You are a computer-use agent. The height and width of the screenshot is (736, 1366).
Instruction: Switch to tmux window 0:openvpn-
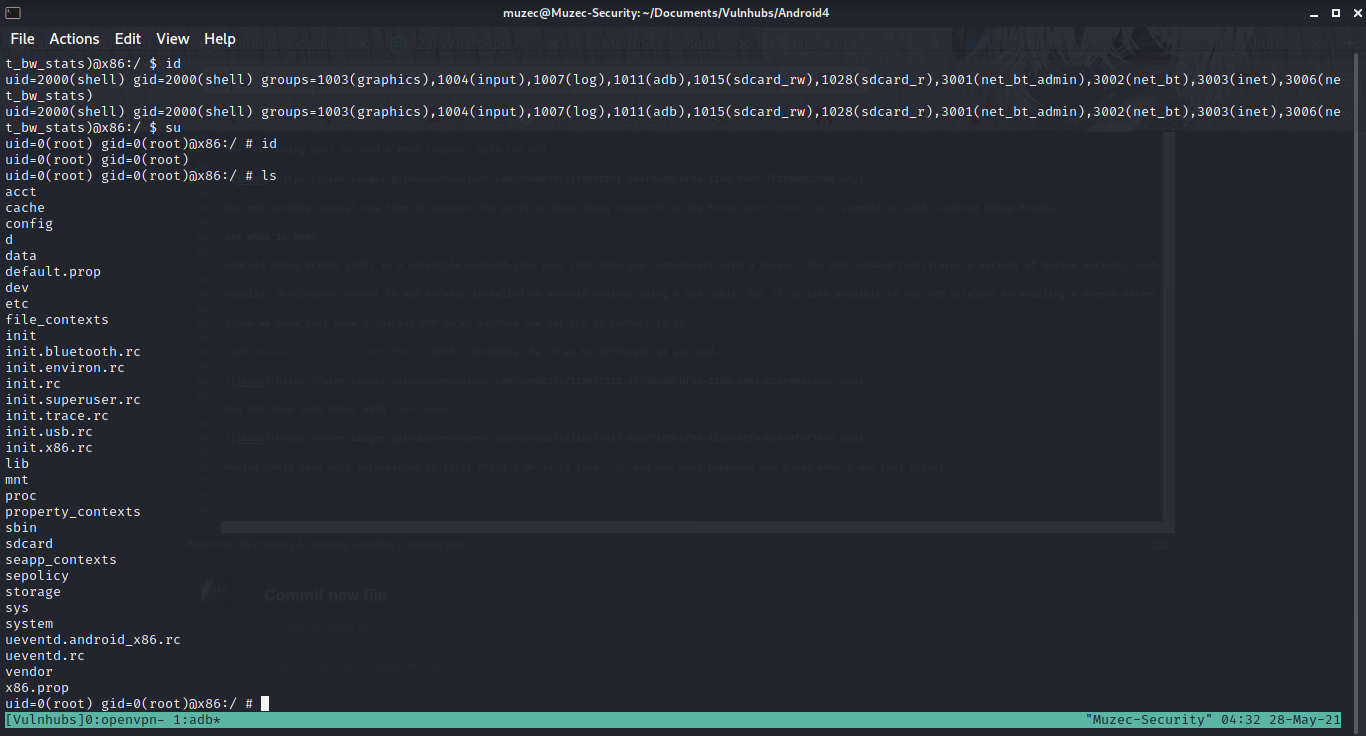pyautogui.click(x=123, y=720)
